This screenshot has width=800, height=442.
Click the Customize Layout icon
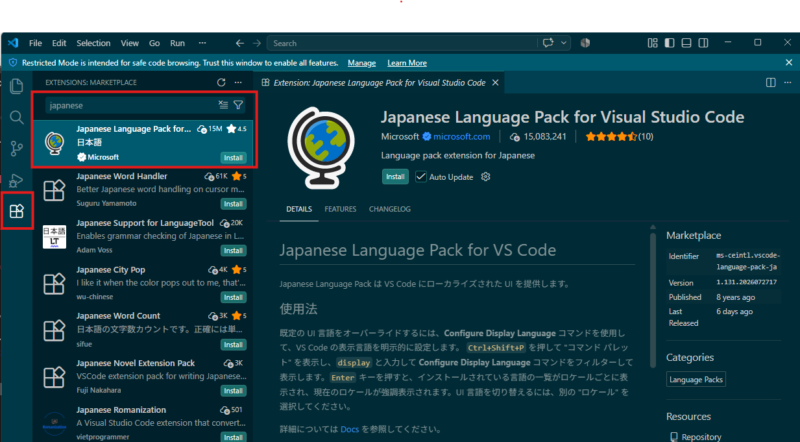[x=653, y=43]
